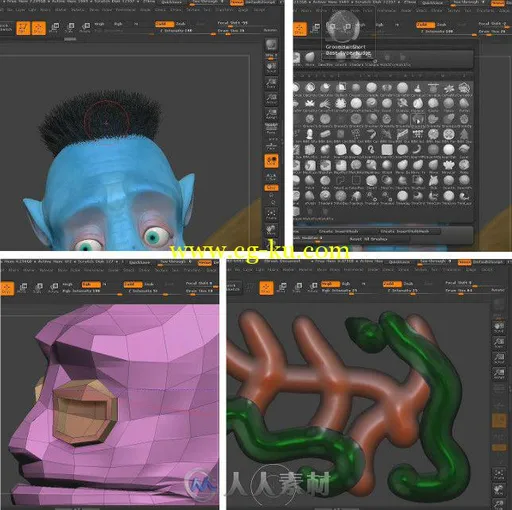Image resolution: width=512 pixels, height=510 pixels.
Task: Click the Frame icon on the blue character shelf
Action: (x=271, y=214)
